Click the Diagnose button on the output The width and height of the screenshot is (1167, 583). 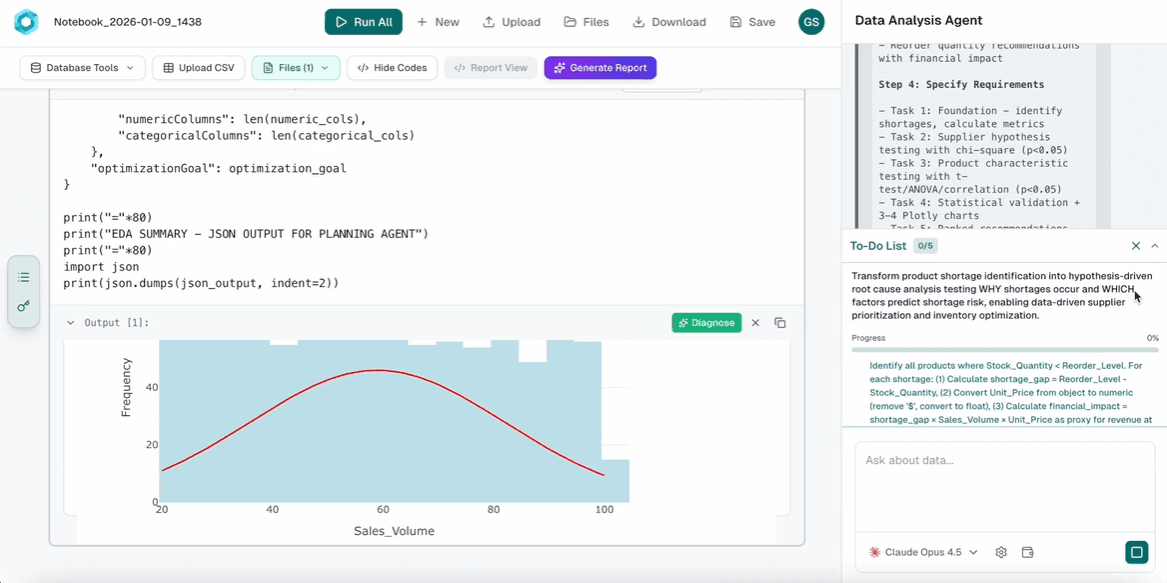click(706, 323)
